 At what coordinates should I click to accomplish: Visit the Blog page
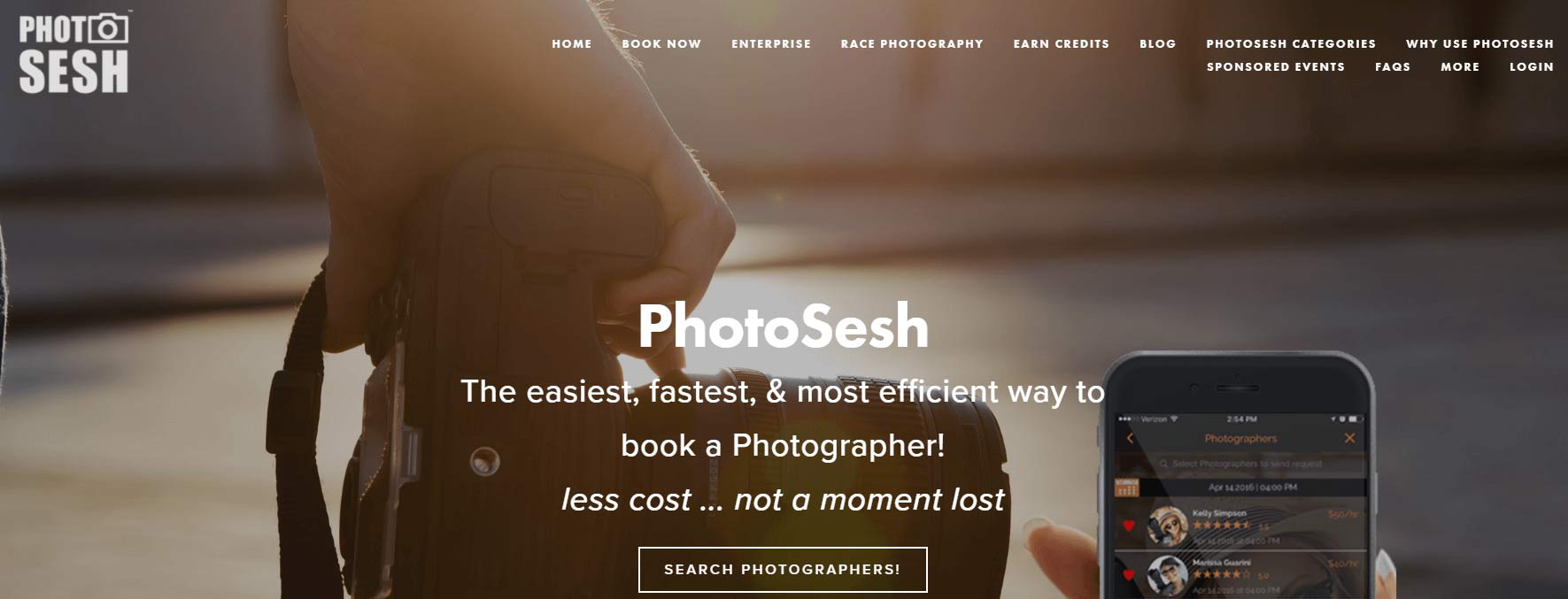point(1158,43)
